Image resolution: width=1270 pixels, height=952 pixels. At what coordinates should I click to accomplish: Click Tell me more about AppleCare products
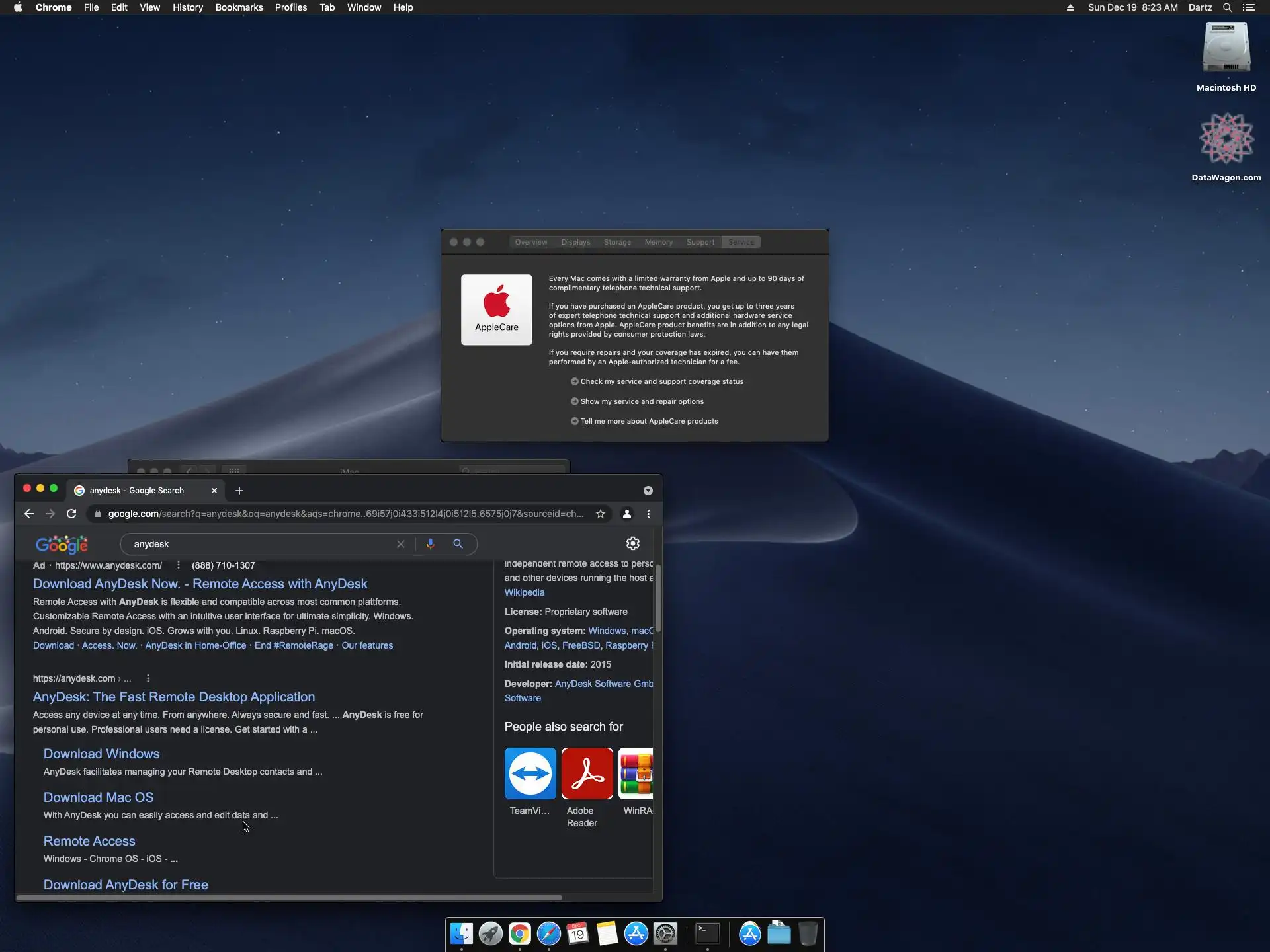648,421
